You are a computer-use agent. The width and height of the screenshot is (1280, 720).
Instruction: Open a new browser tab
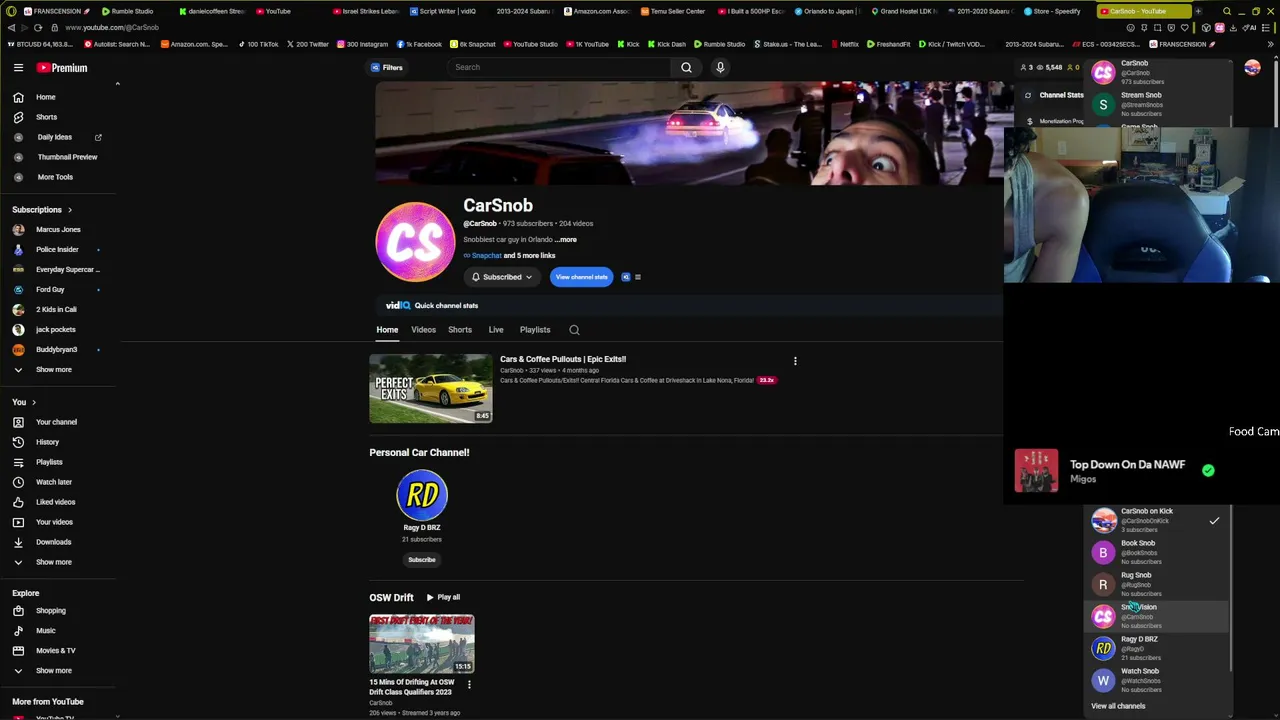1198,11
